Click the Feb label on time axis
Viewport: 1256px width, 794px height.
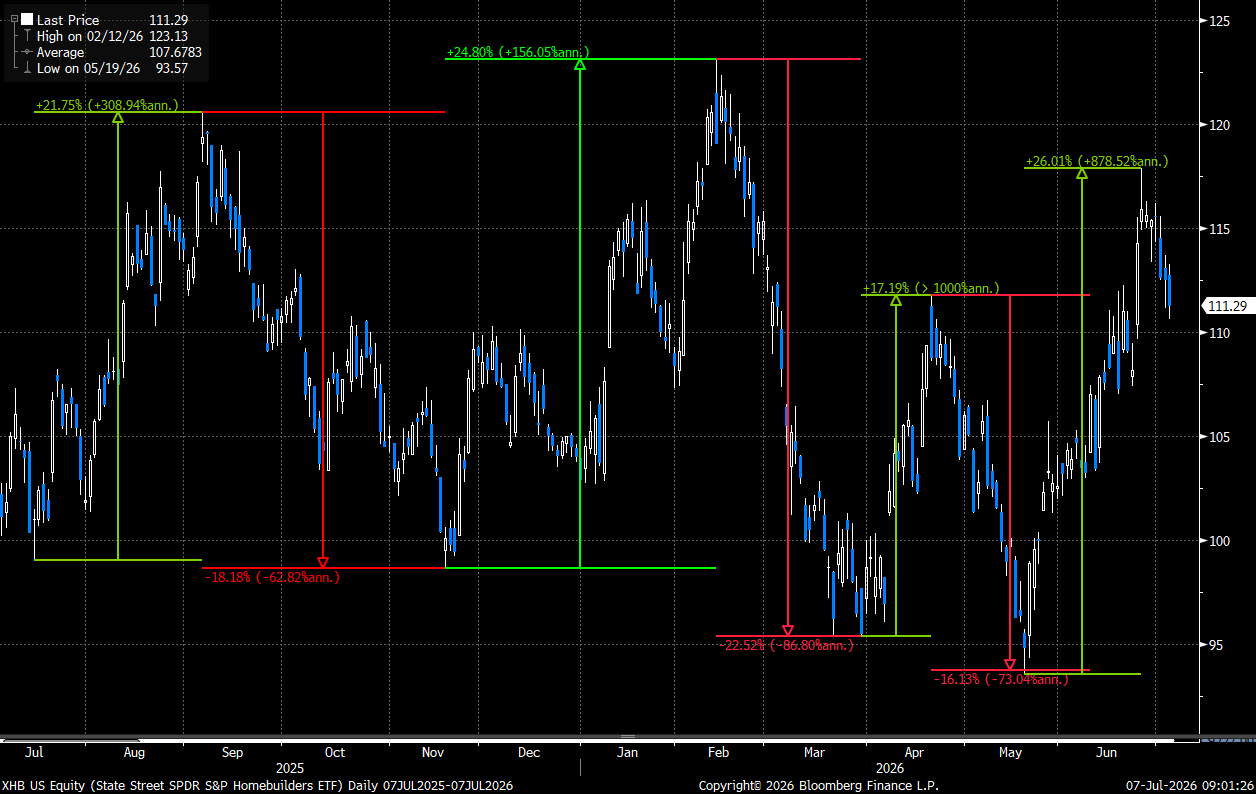click(718, 753)
